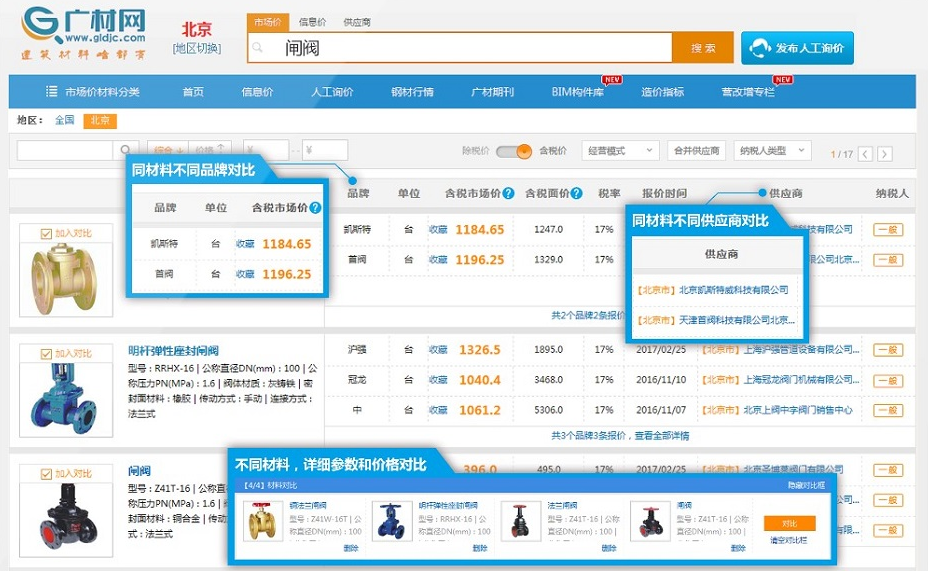Go to next page arrow beside 1/17
Image resolution: width=928 pixels, height=571 pixels.
[x=885, y=154]
